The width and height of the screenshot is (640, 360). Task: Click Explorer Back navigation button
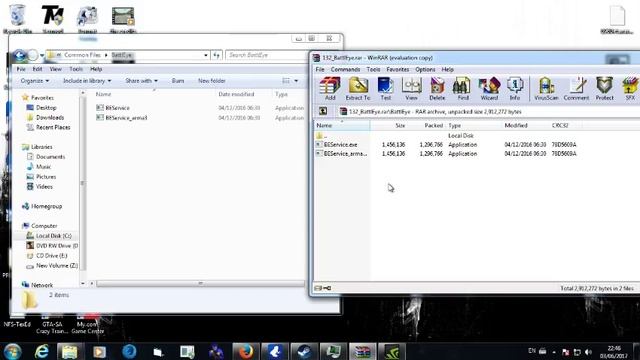(19, 55)
